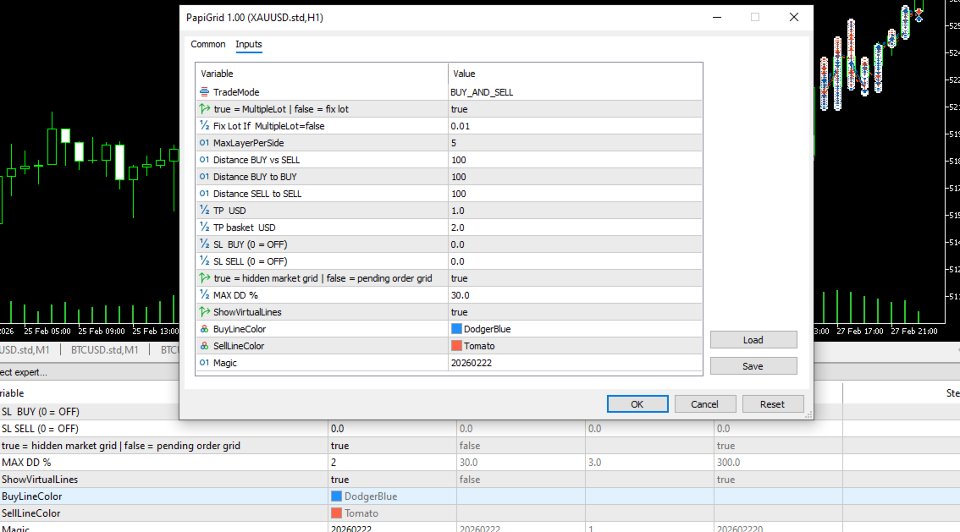Click the TradeMode enum type icon
960x532 pixels.
coord(204,92)
